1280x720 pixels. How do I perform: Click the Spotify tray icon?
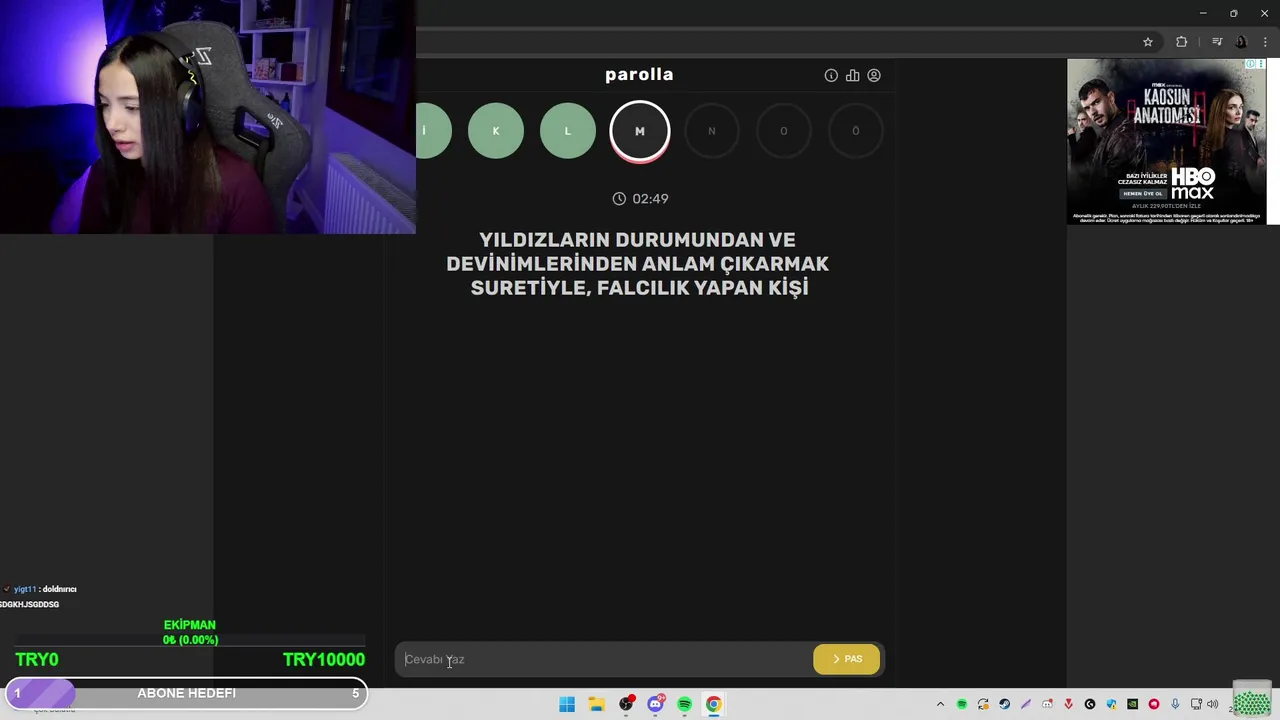point(962,704)
